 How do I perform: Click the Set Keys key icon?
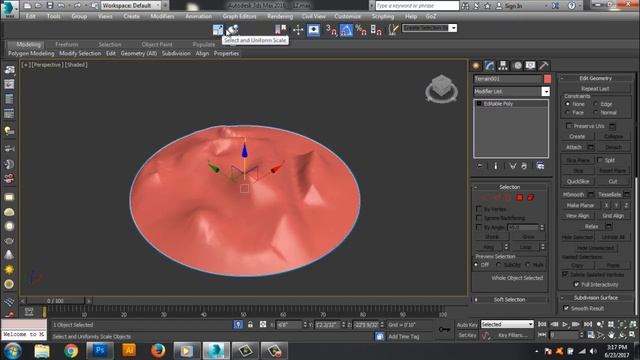(444, 329)
